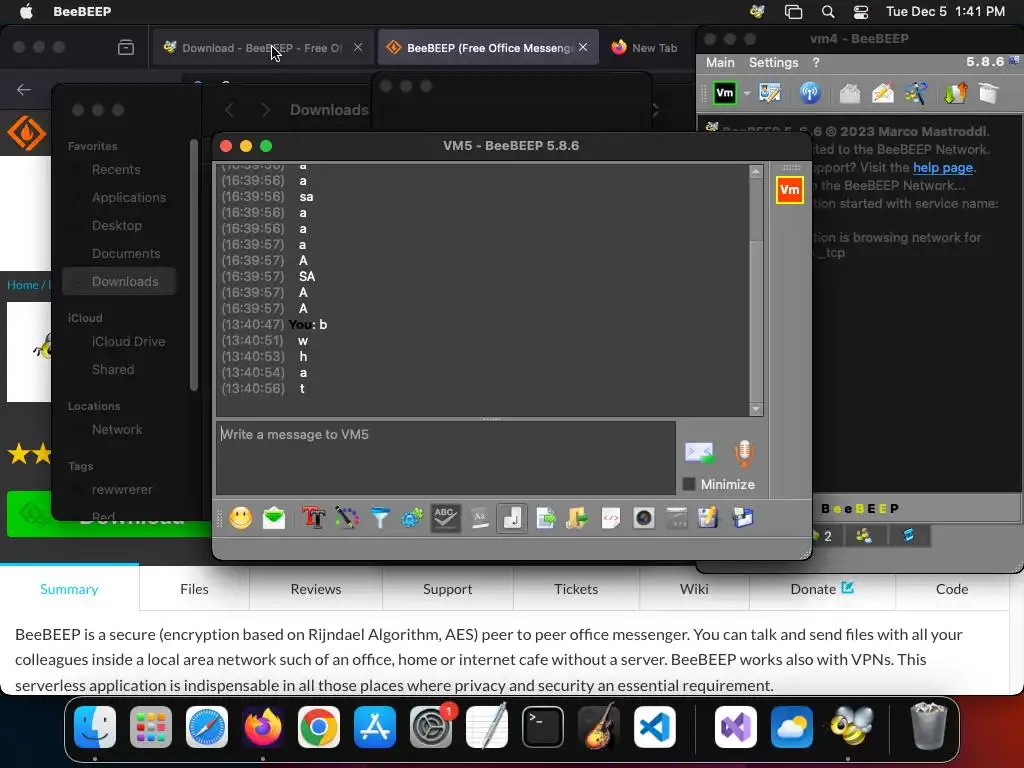
Task: Open chat settings blue gears icon
Action: click(412, 519)
